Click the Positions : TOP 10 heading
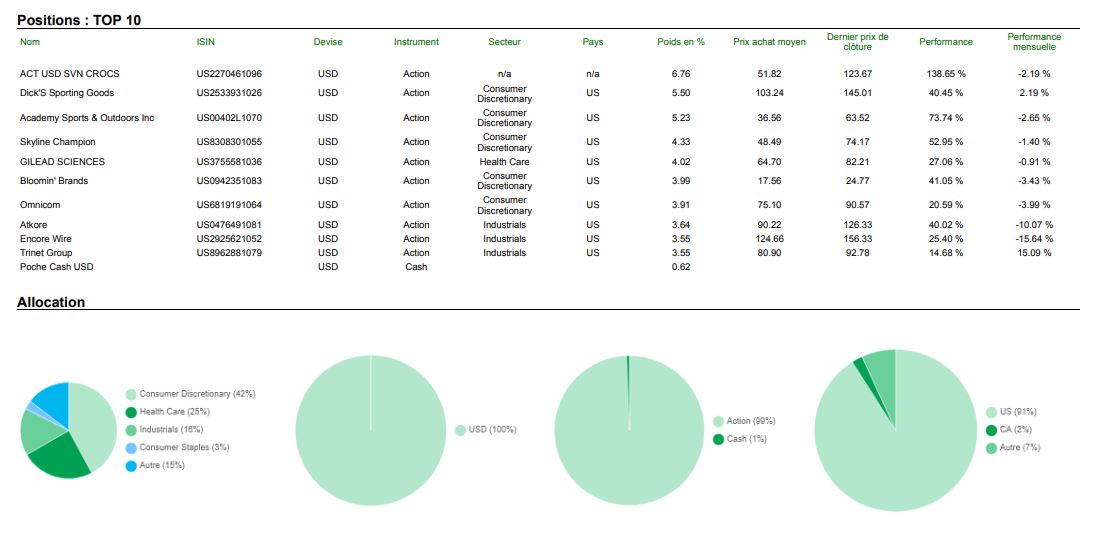Screen dimensions: 1093x551 [79, 20]
